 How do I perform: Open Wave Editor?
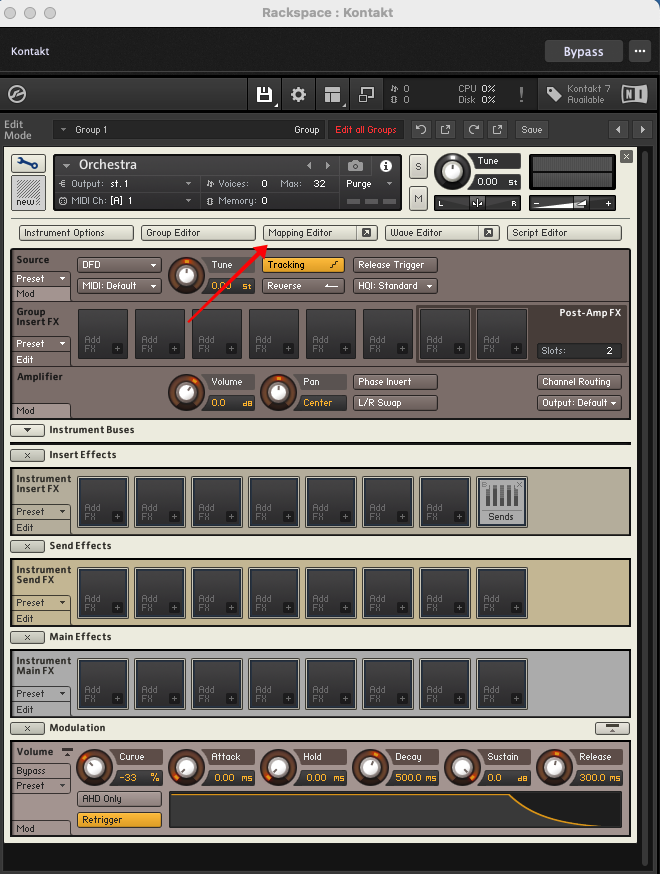(432, 232)
